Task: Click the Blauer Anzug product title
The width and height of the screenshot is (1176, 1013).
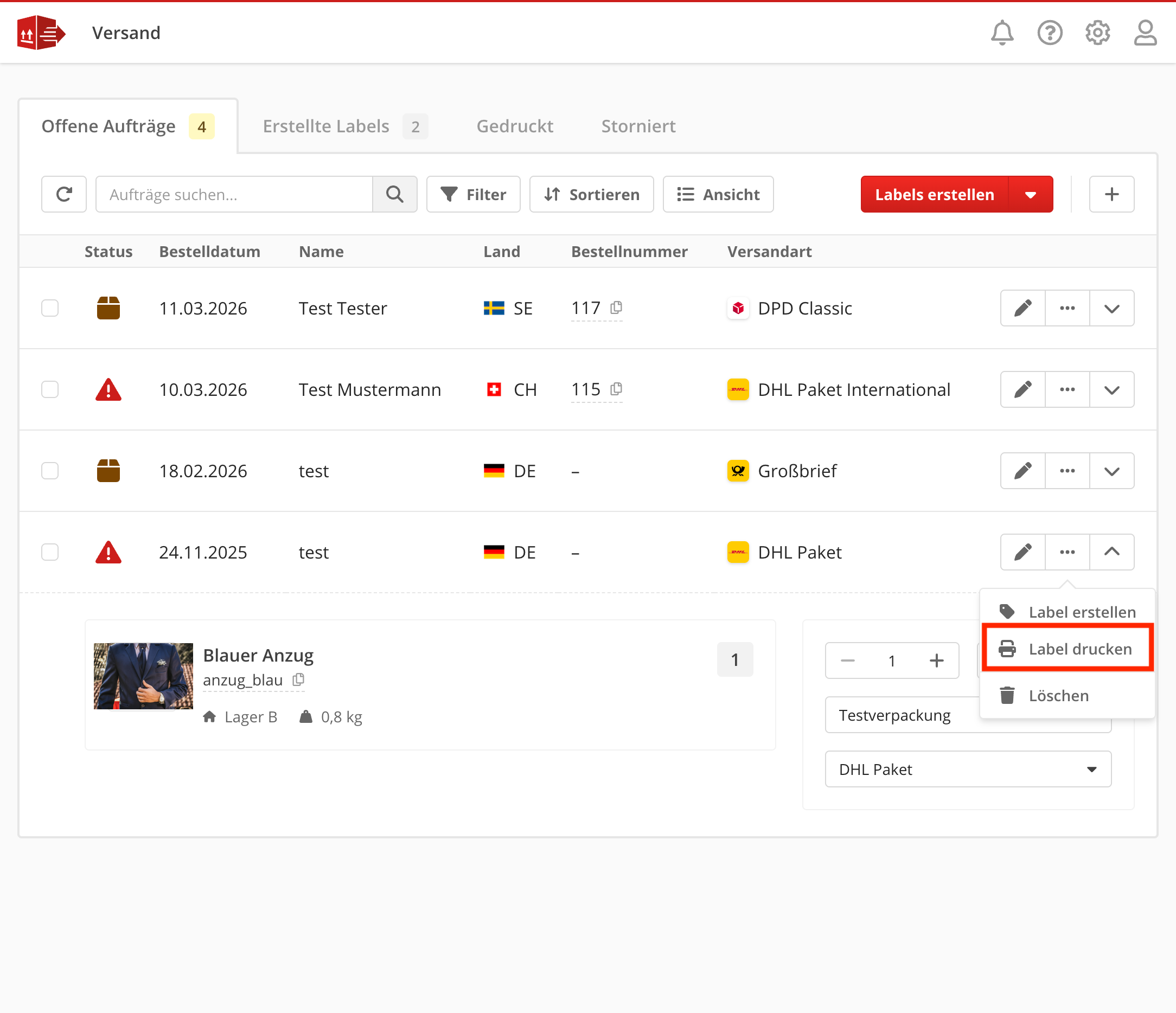Action: point(258,655)
